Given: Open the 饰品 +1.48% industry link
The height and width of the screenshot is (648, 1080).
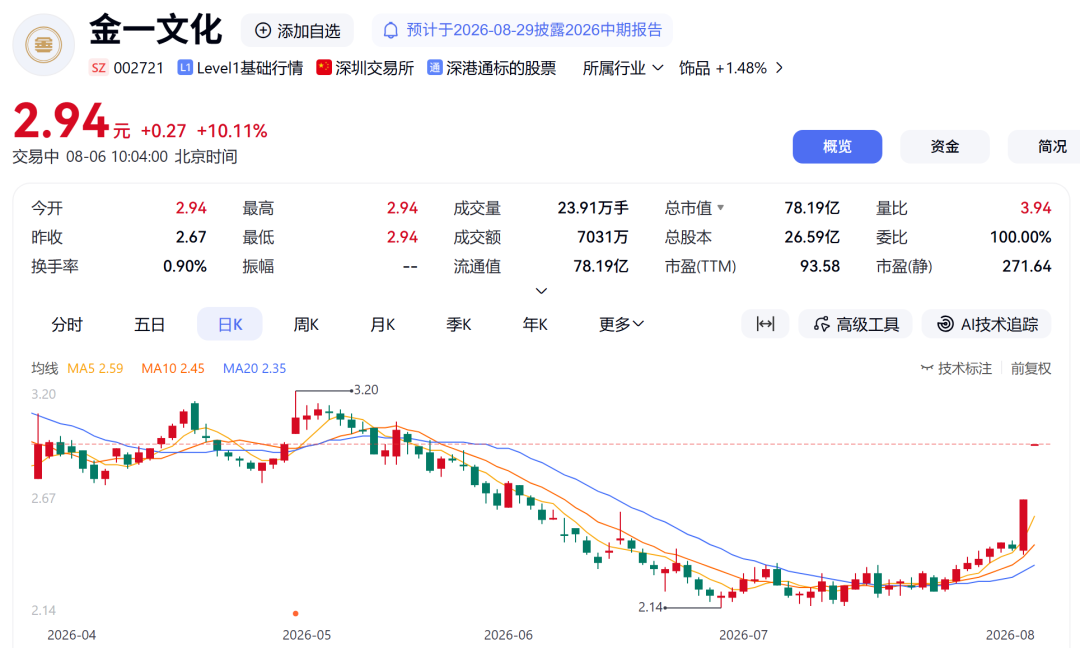Looking at the screenshot, I should click(x=731, y=67).
